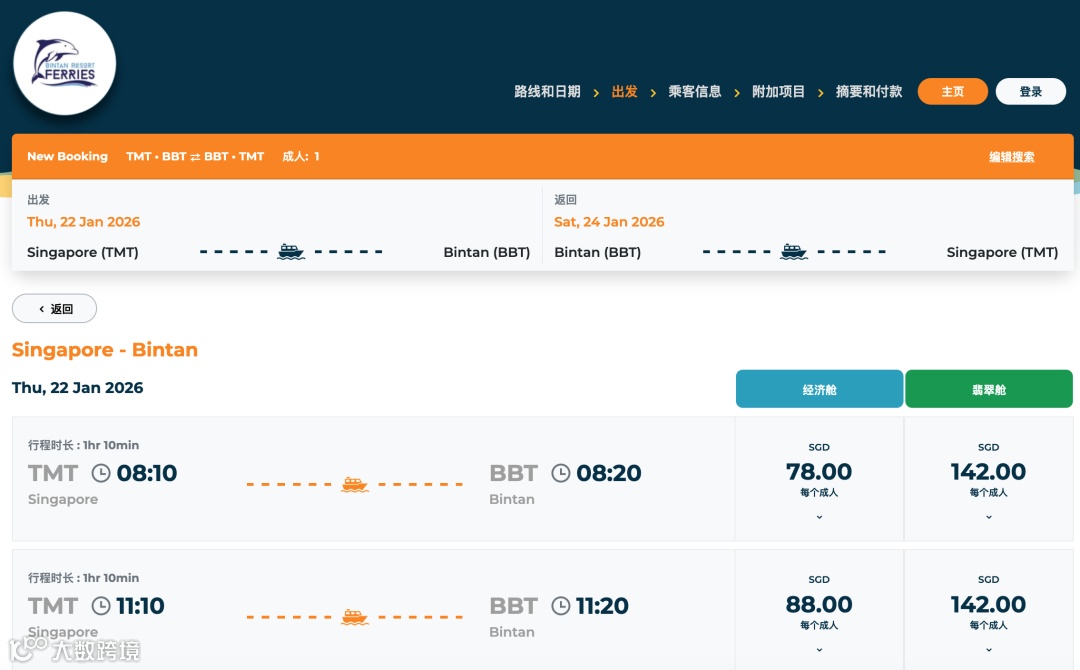Image resolution: width=1080 pixels, height=670 pixels.
Task: Click the 08:10 departure time
Action: point(147,473)
